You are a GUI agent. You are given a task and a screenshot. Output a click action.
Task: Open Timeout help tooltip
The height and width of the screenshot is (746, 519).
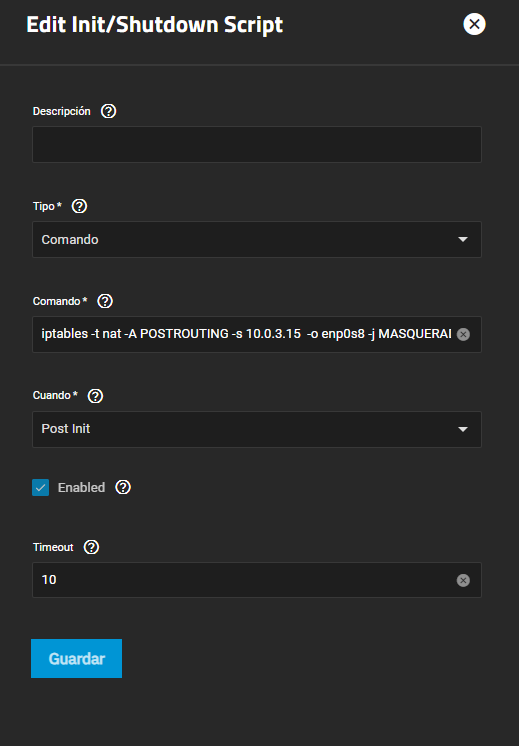pyautogui.click(x=91, y=547)
